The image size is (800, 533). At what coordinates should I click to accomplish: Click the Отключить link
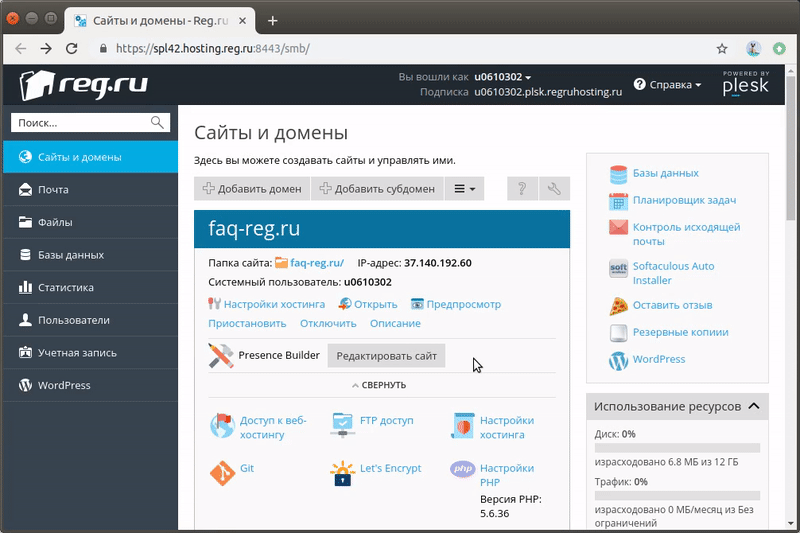[x=328, y=323]
